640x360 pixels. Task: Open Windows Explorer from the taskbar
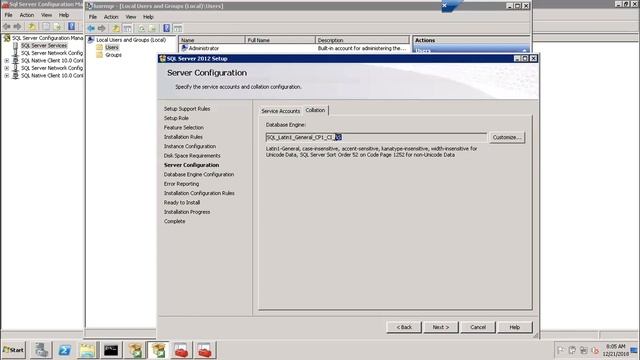coord(87,350)
